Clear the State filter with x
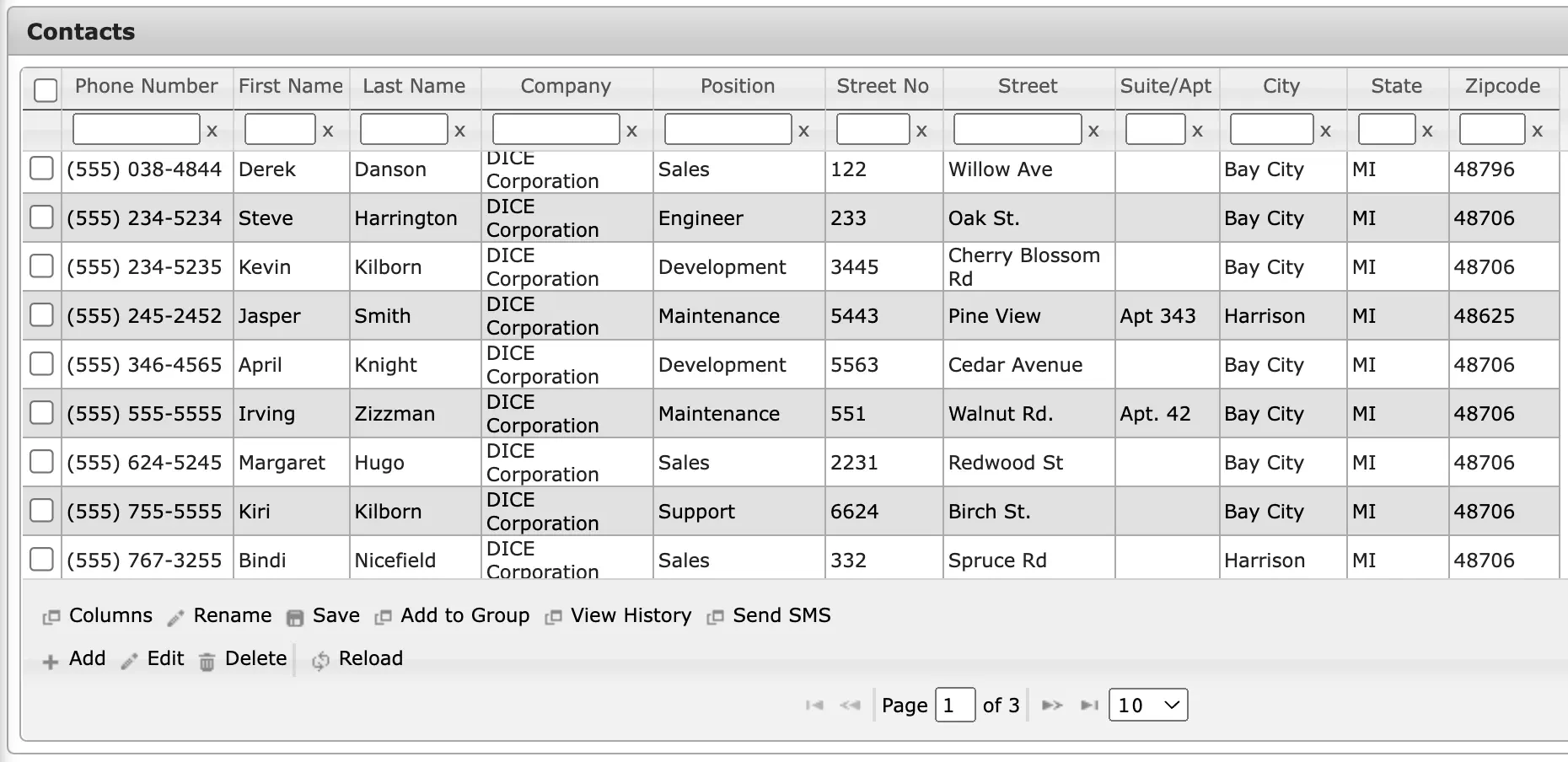 pyautogui.click(x=1428, y=131)
